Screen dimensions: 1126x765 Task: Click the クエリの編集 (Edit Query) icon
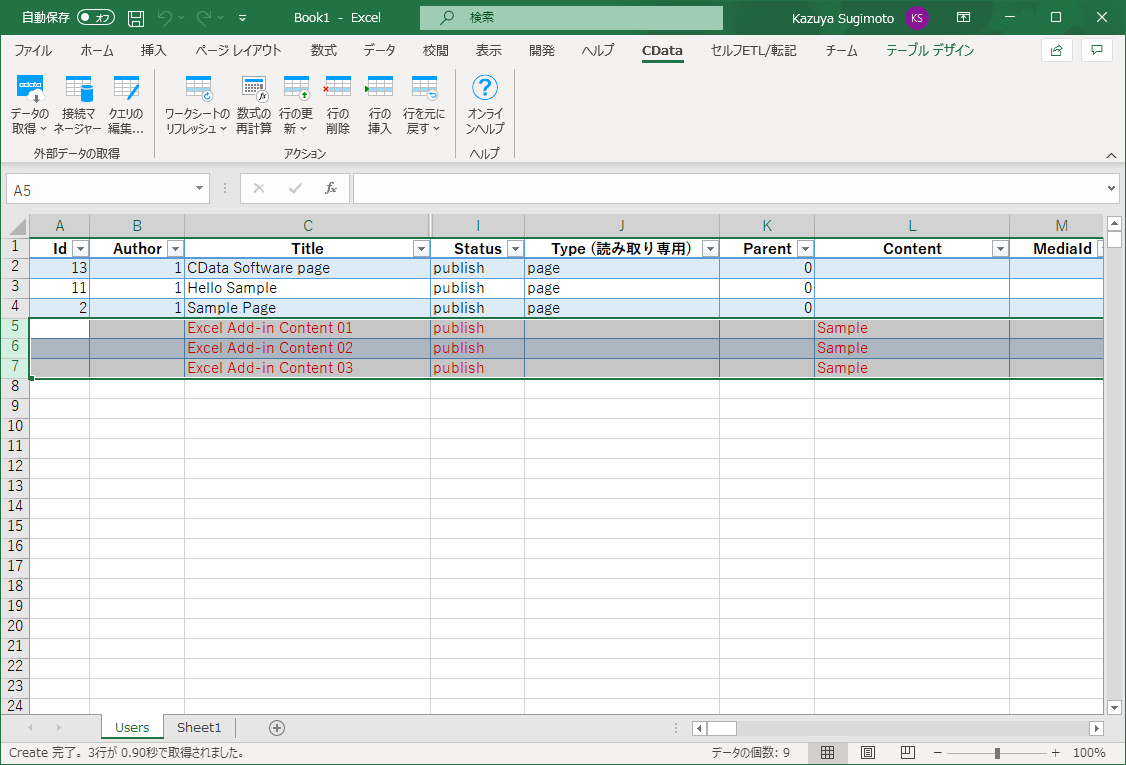pos(126,104)
